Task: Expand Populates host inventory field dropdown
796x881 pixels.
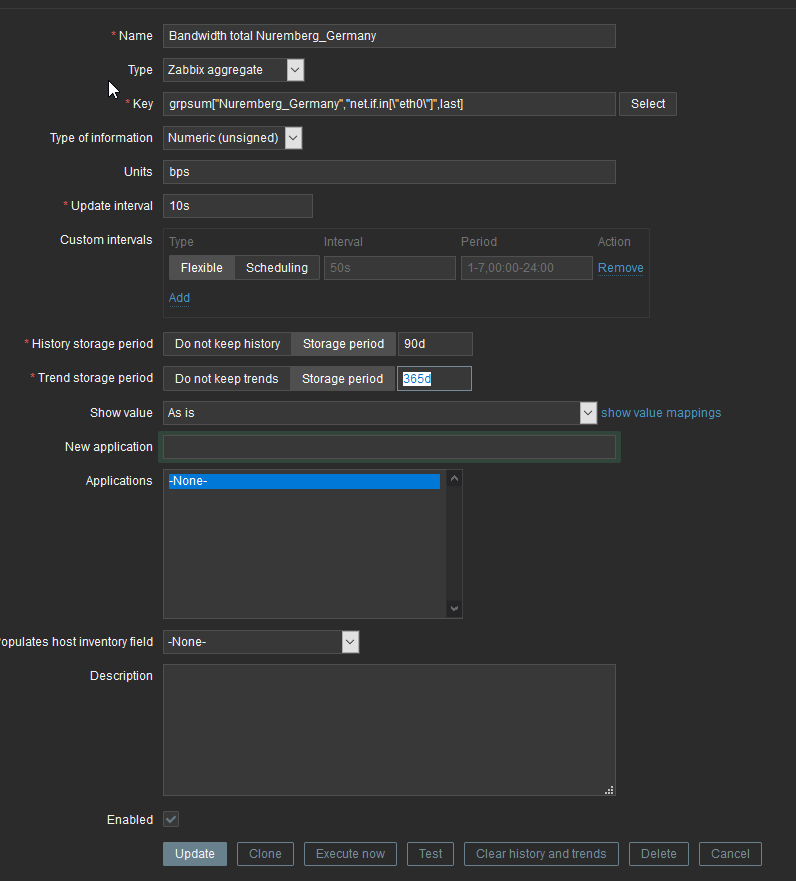Action: [x=260, y=642]
